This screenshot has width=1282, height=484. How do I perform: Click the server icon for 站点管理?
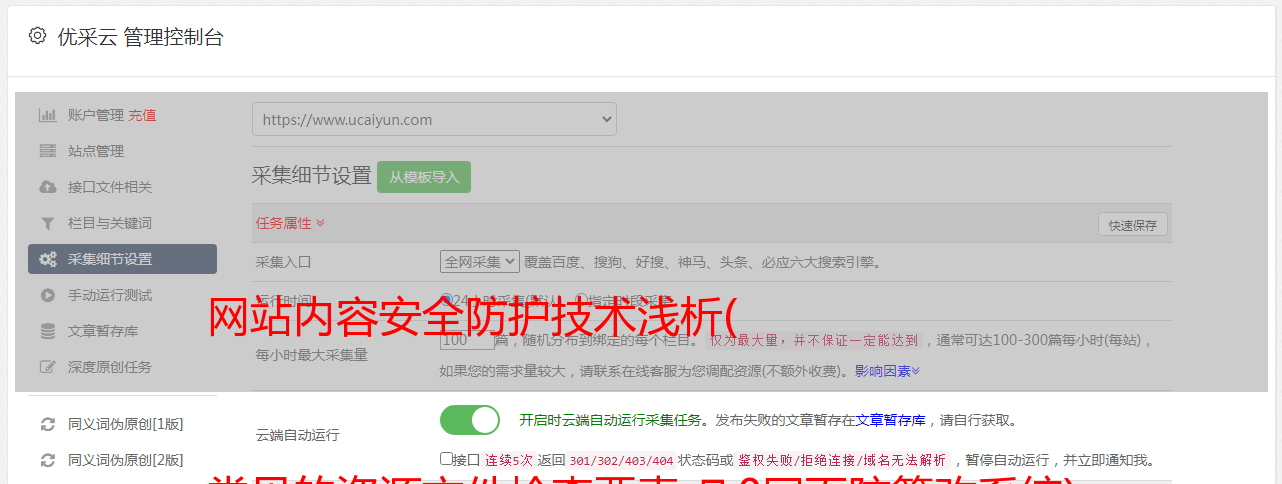pyautogui.click(x=47, y=151)
